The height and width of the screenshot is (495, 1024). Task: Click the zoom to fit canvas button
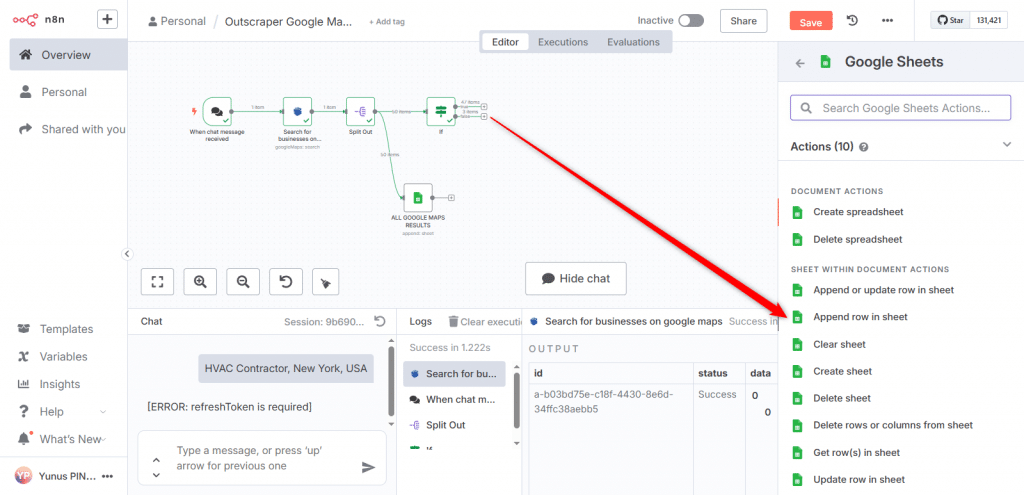pos(157,281)
